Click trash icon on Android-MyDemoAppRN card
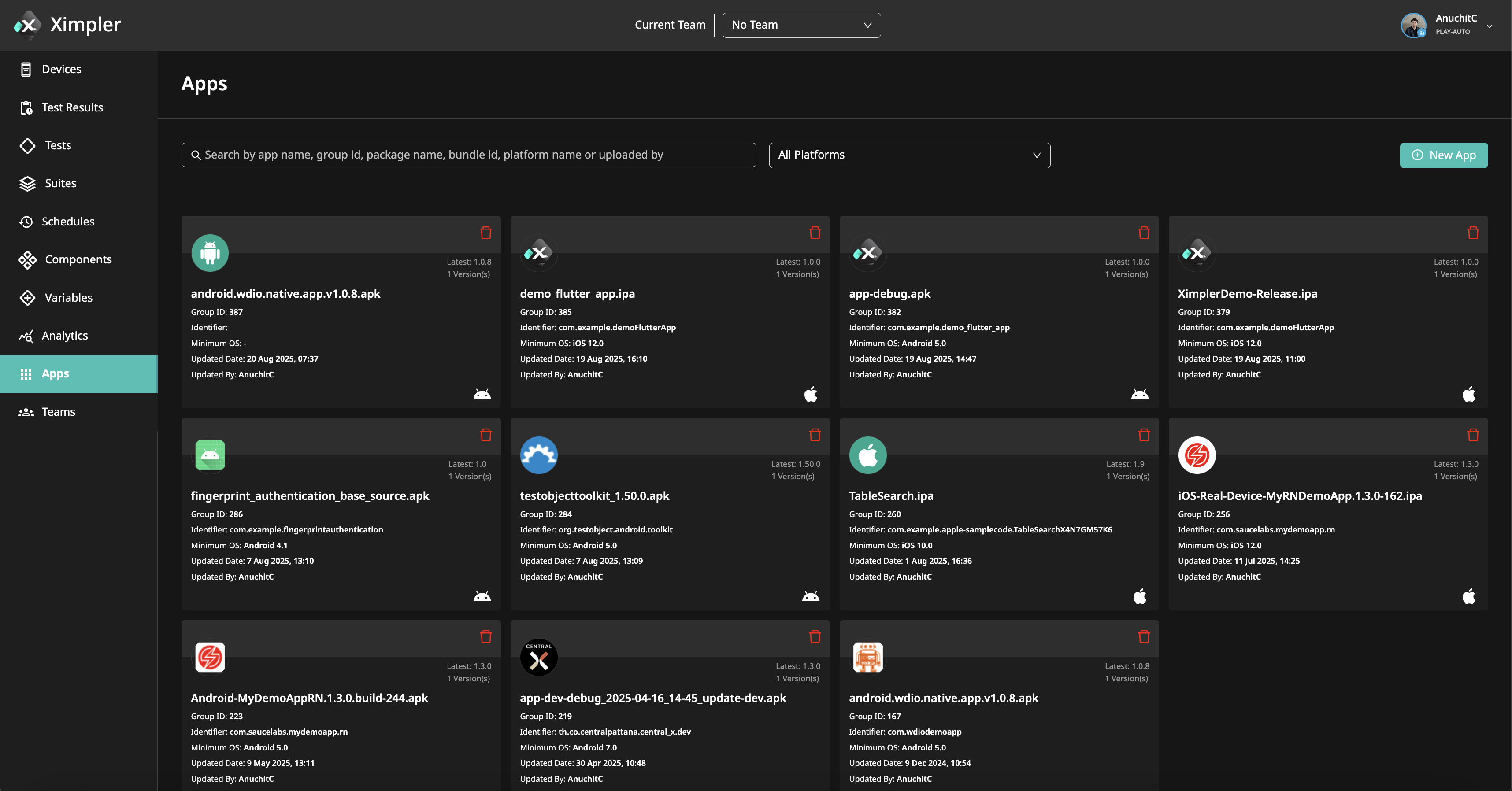This screenshot has height=791, width=1512. (485, 637)
